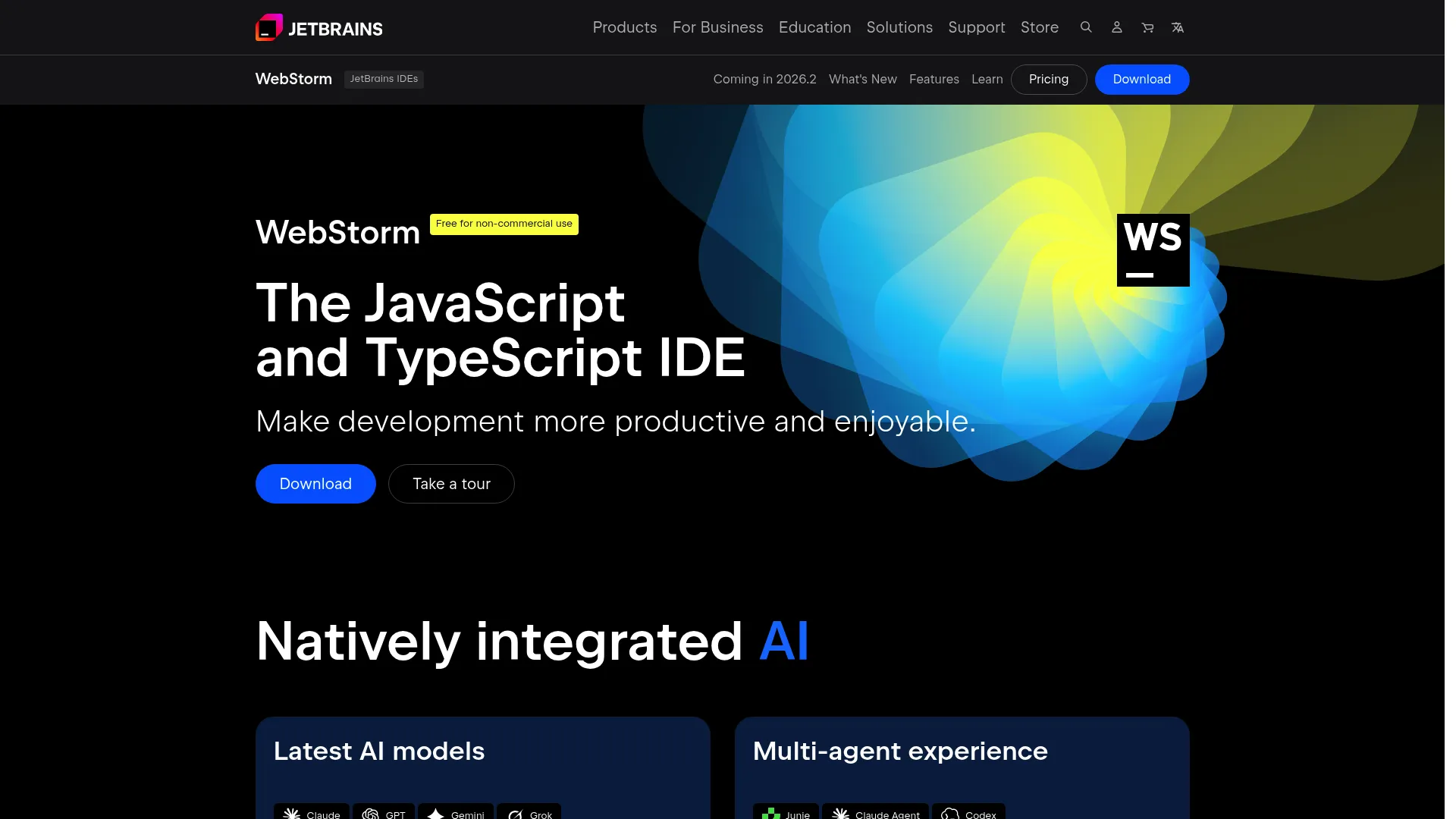Click the Take a tour button
Screen dimensions: 1456x819
(451, 484)
